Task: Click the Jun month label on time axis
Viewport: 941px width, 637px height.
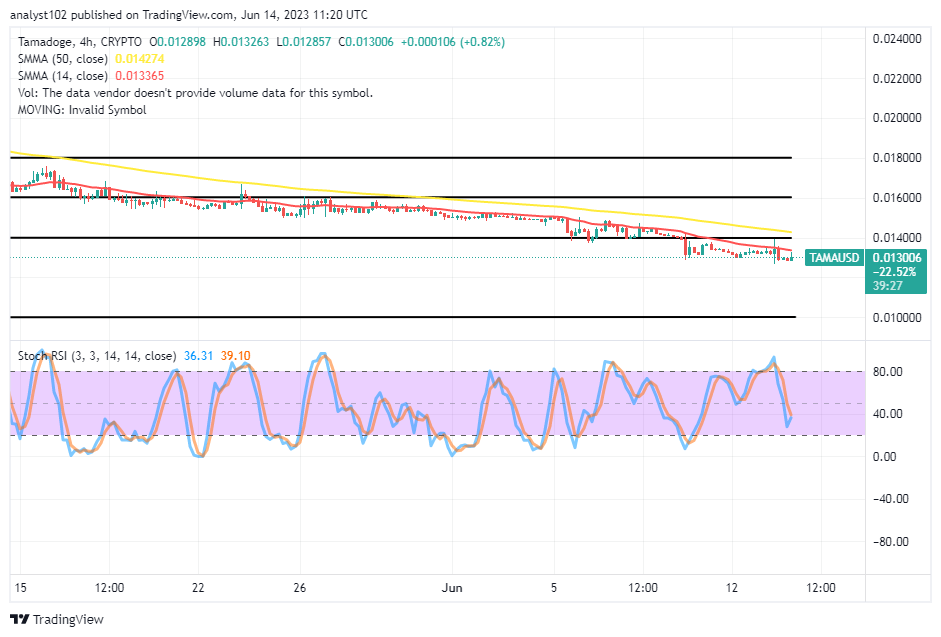Action: (452, 588)
